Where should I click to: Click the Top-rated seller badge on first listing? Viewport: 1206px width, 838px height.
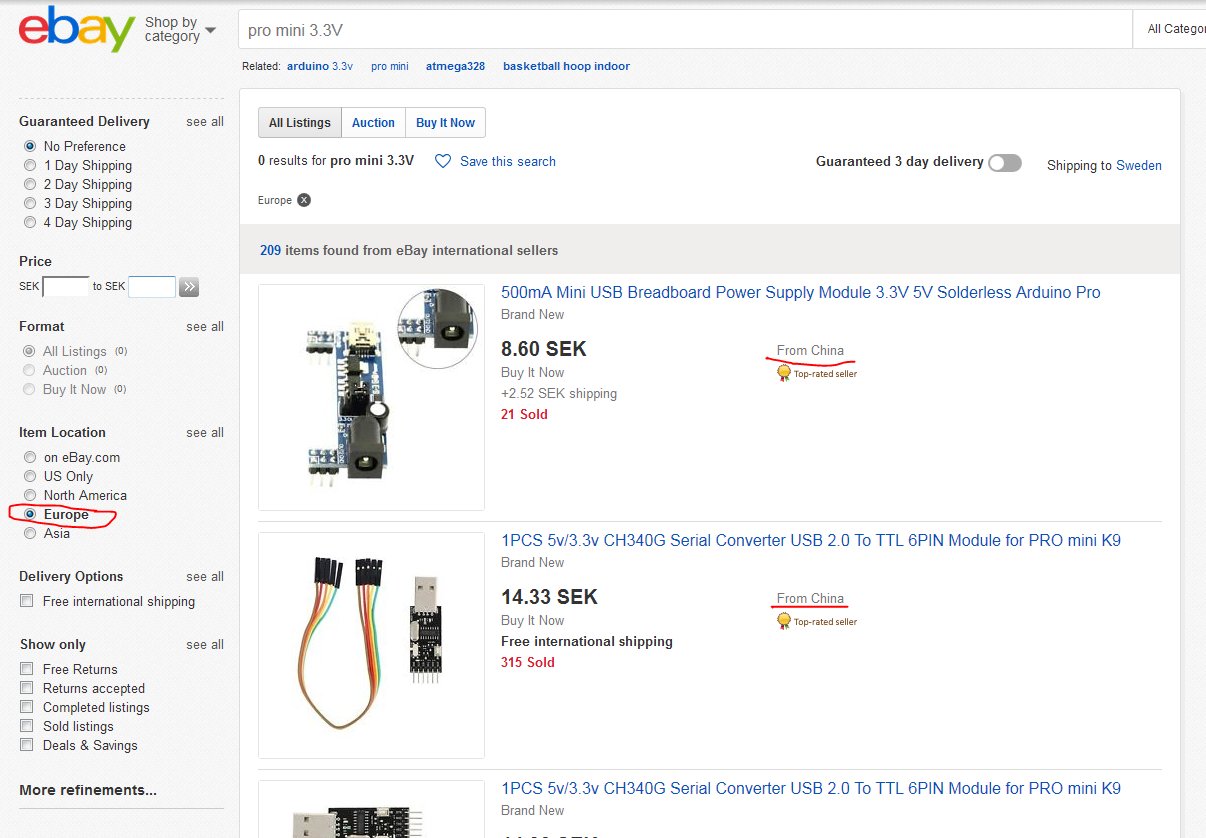tap(817, 373)
